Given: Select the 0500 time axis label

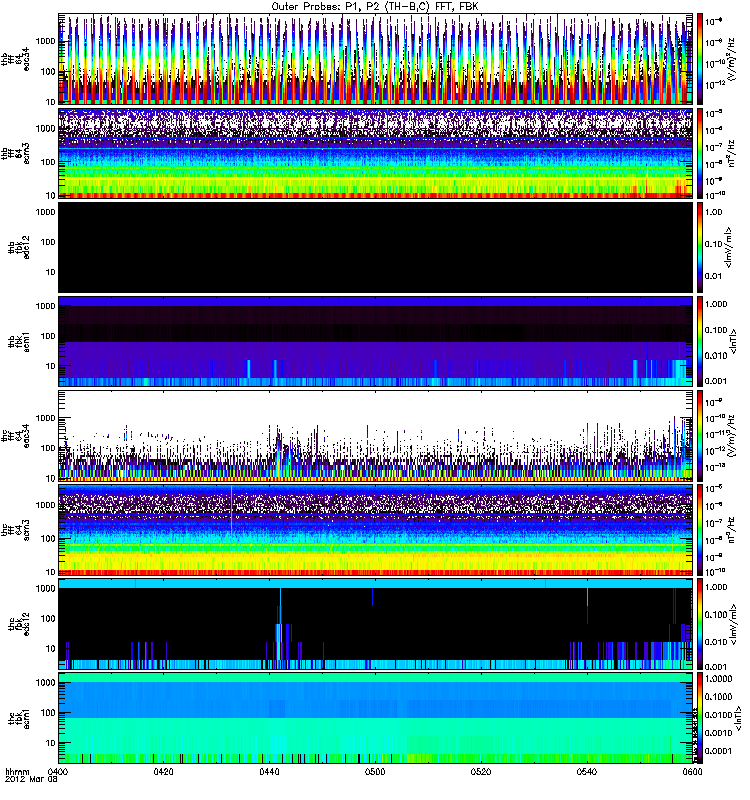Looking at the screenshot, I should (375, 772).
